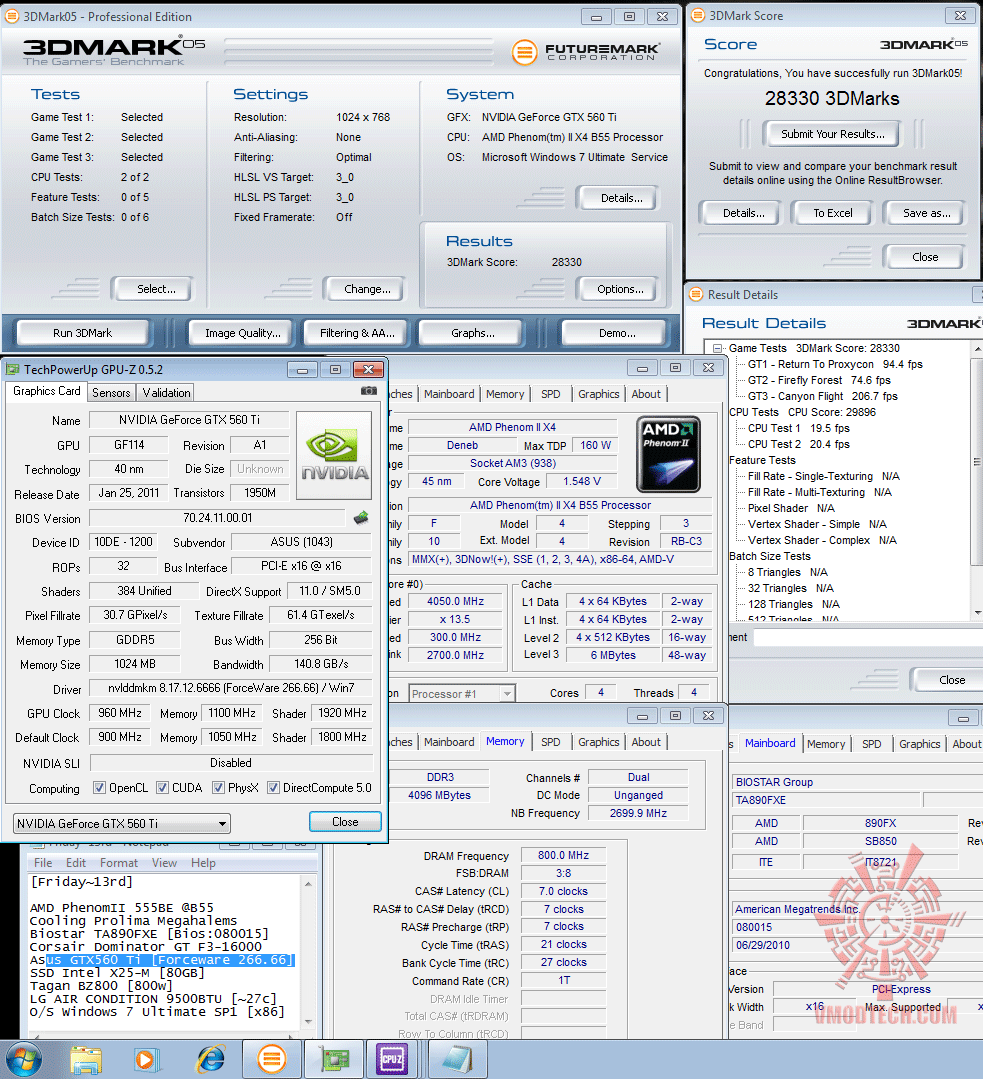983x1079 pixels.
Task: Switch to CPU-Z taskbar icon
Action: tap(393, 1060)
